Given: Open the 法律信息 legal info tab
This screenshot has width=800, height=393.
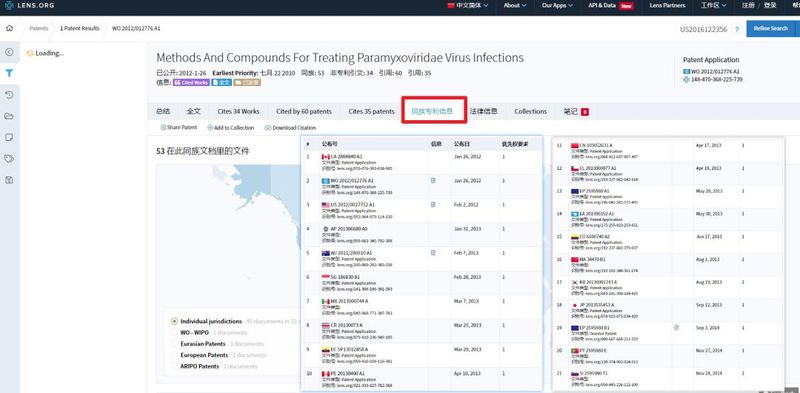Looking at the screenshot, I should [x=483, y=111].
